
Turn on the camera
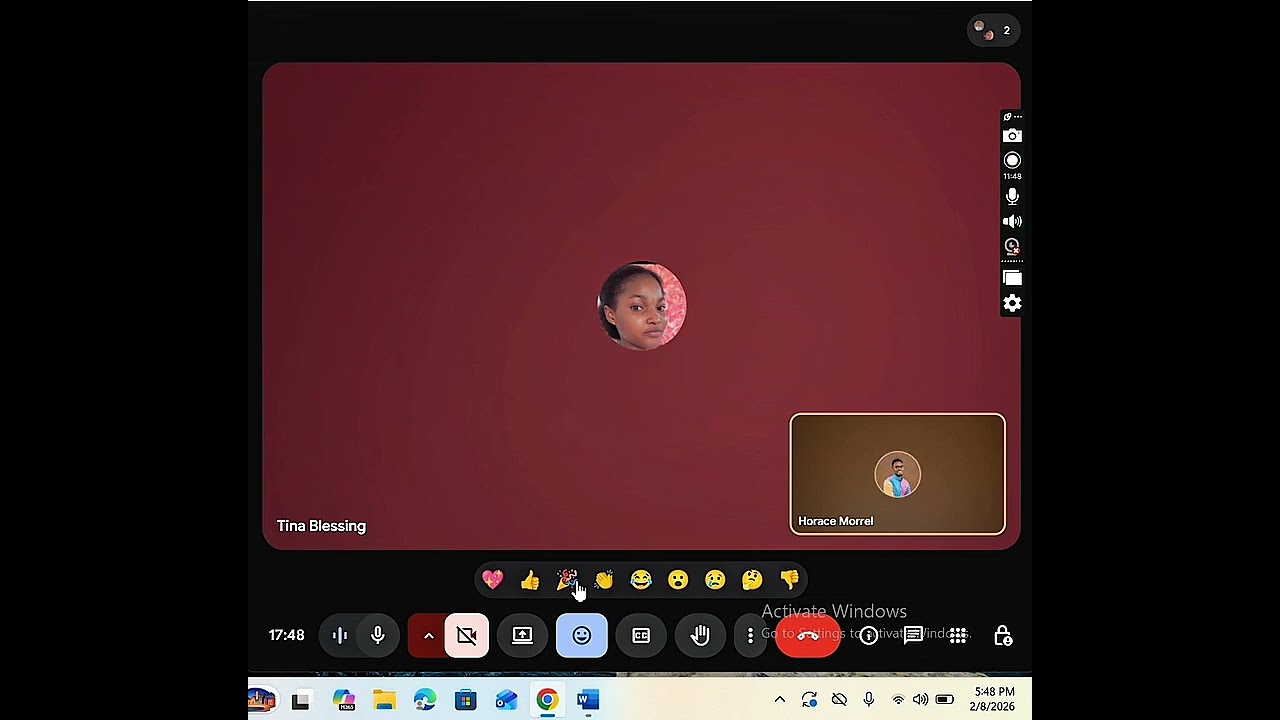coord(467,635)
